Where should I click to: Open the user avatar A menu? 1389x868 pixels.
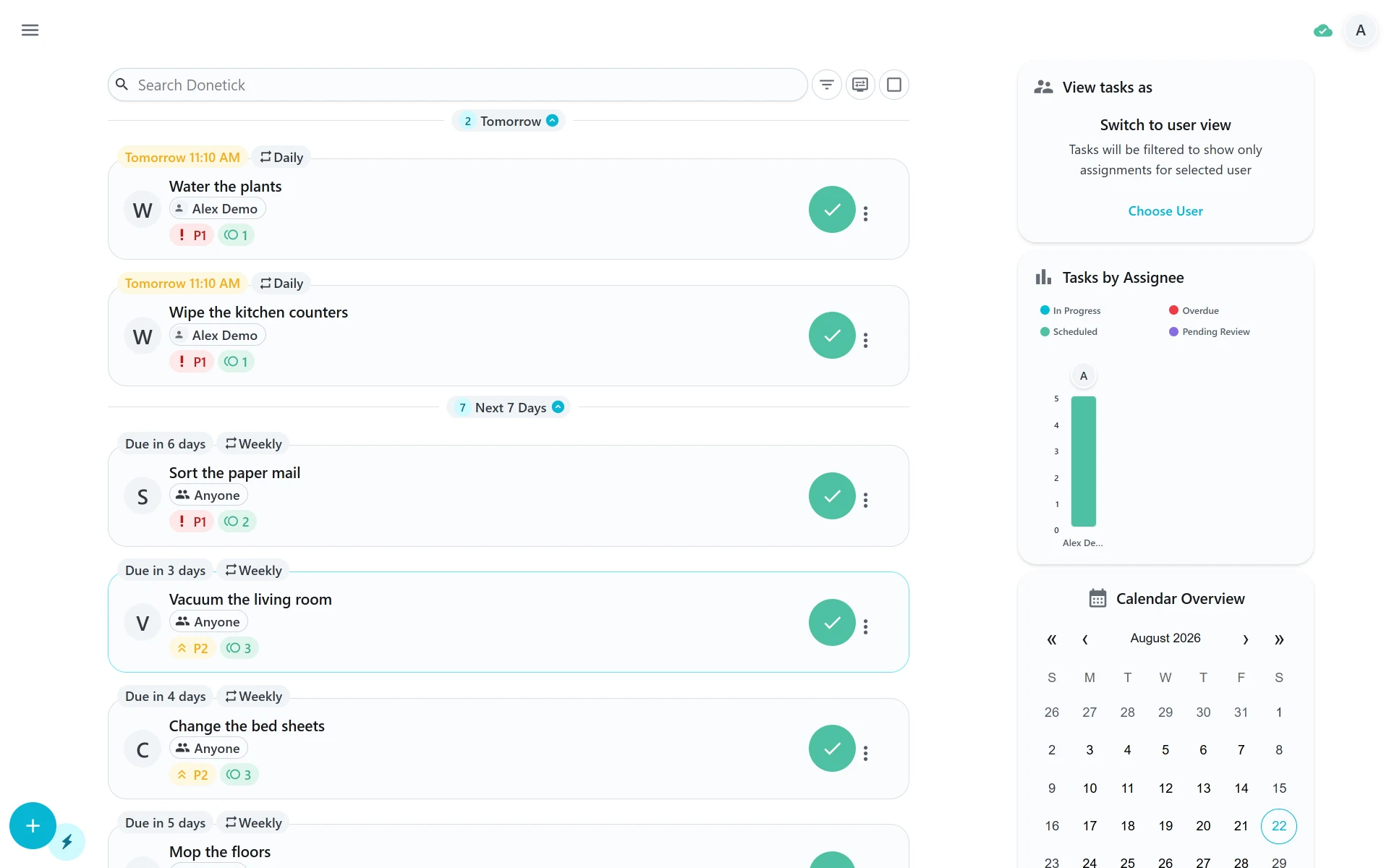click(1360, 30)
